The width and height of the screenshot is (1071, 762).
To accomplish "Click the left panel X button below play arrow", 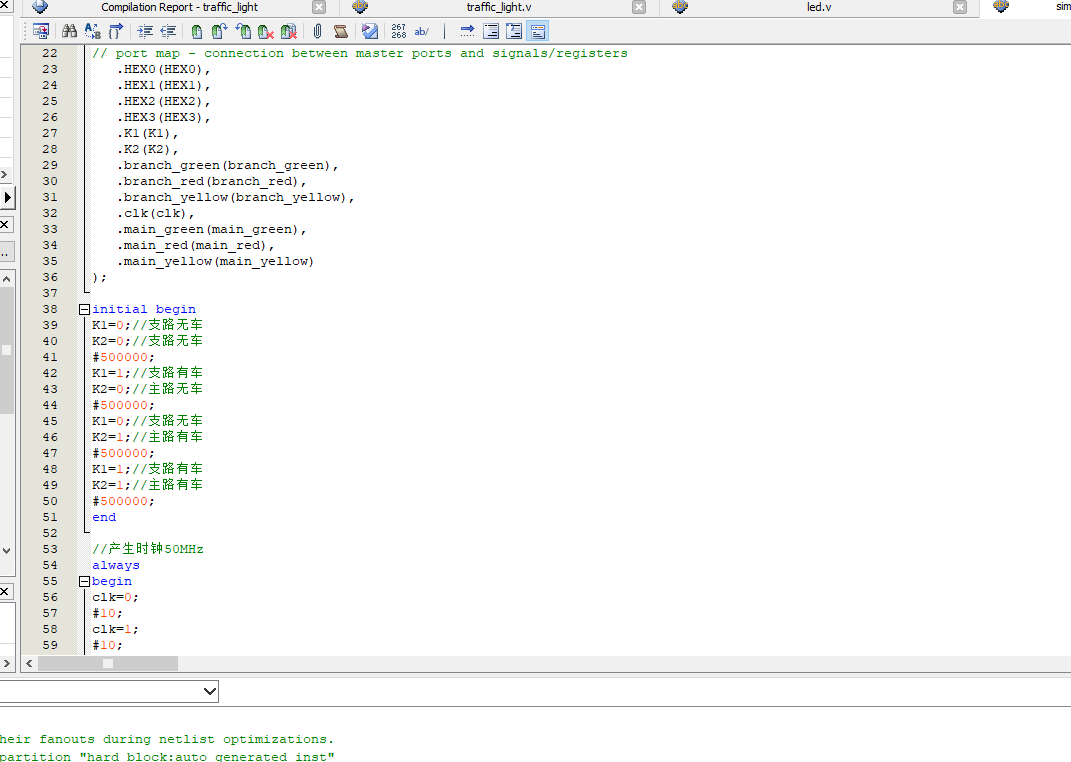I will click(x=5, y=224).
